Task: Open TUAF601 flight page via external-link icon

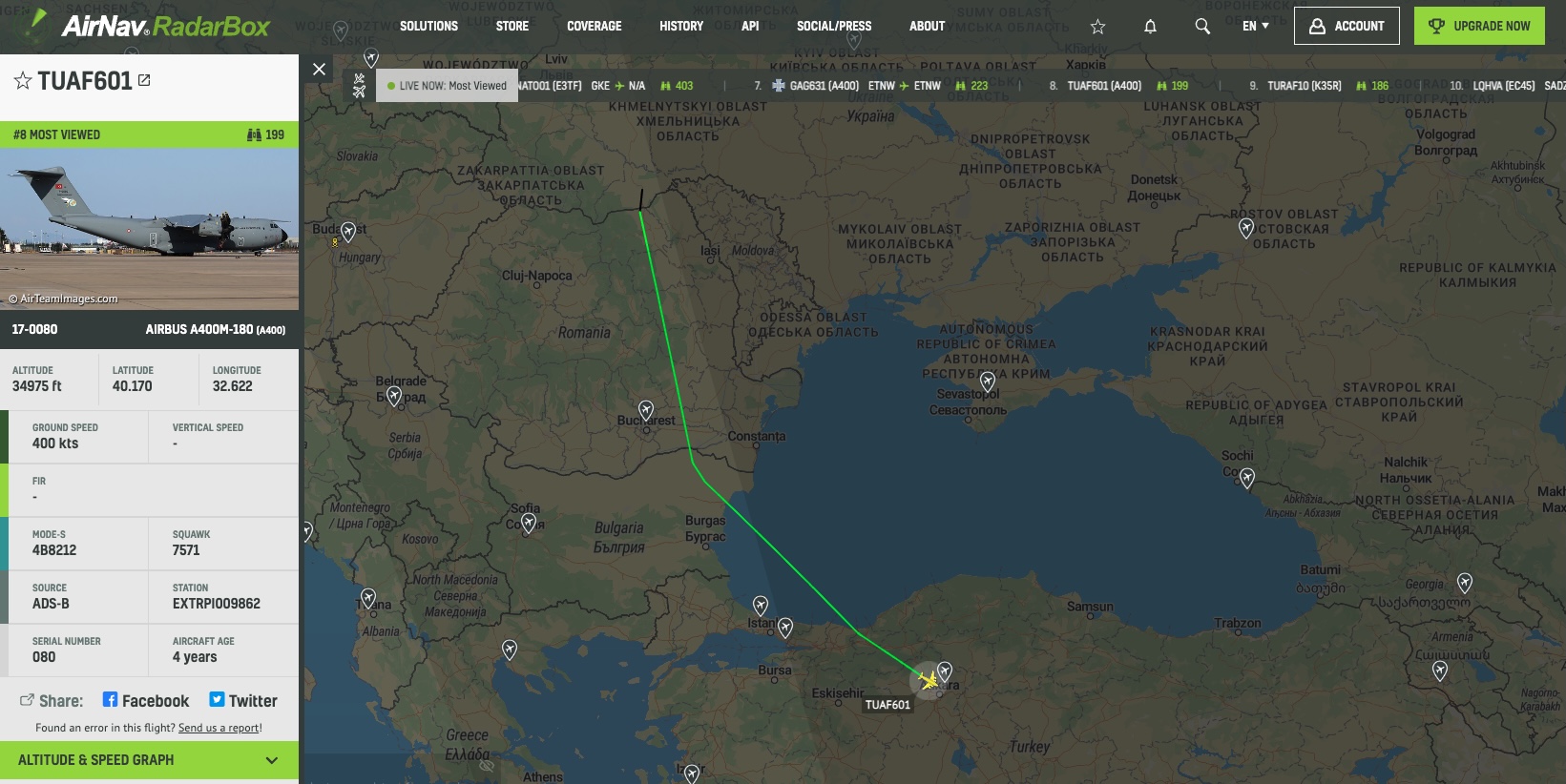Action: pyautogui.click(x=144, y=80)
